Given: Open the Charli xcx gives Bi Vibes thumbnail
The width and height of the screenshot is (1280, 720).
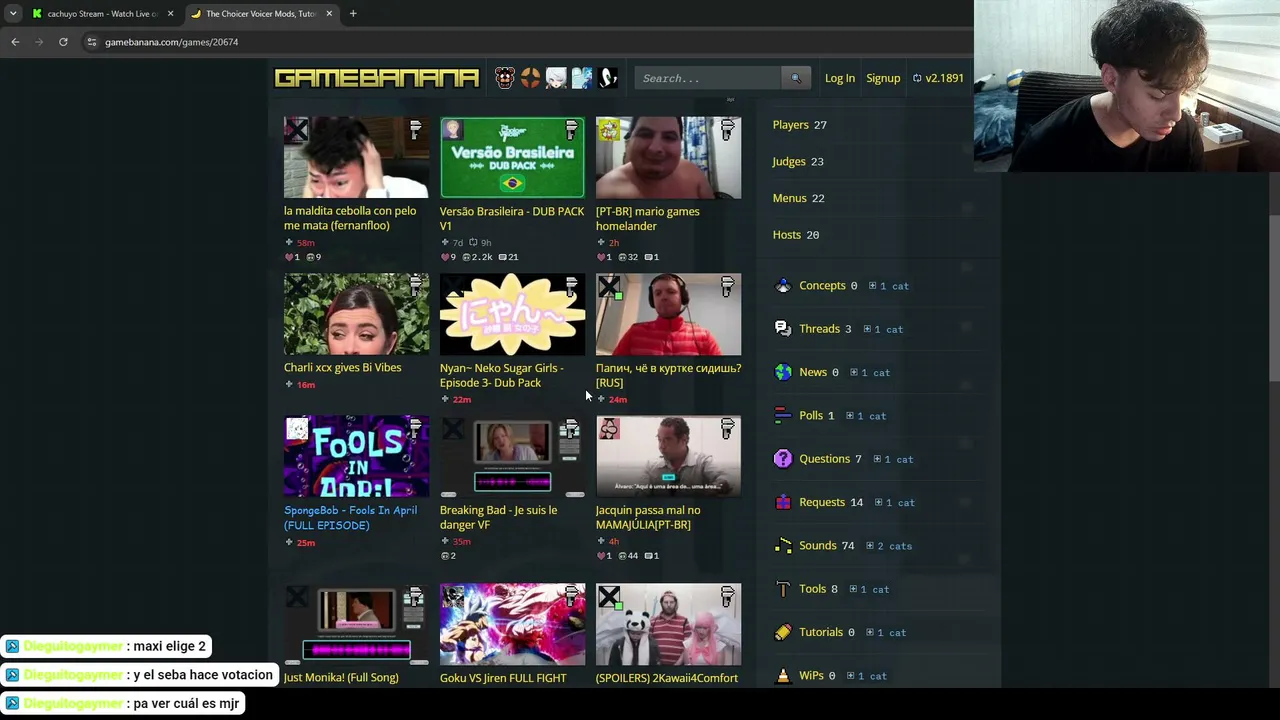Looking at the screenshot, I should pyautogui.click(x=356, y=314).
